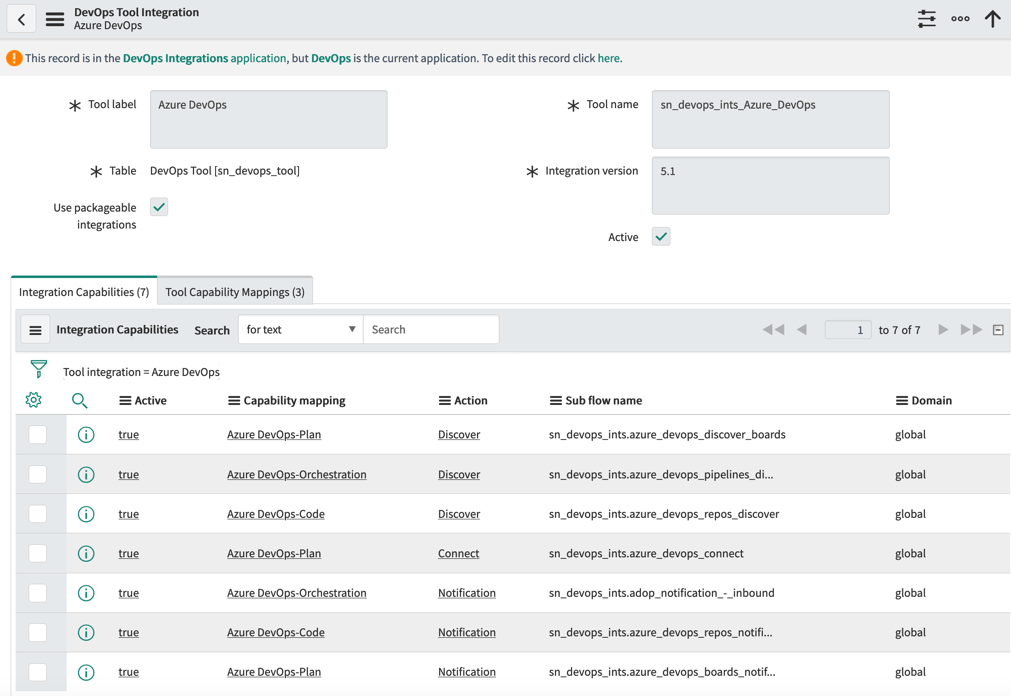
Task: Toggle column search magnifier icon
Action: pyautogui.click(x=79, y=401)
